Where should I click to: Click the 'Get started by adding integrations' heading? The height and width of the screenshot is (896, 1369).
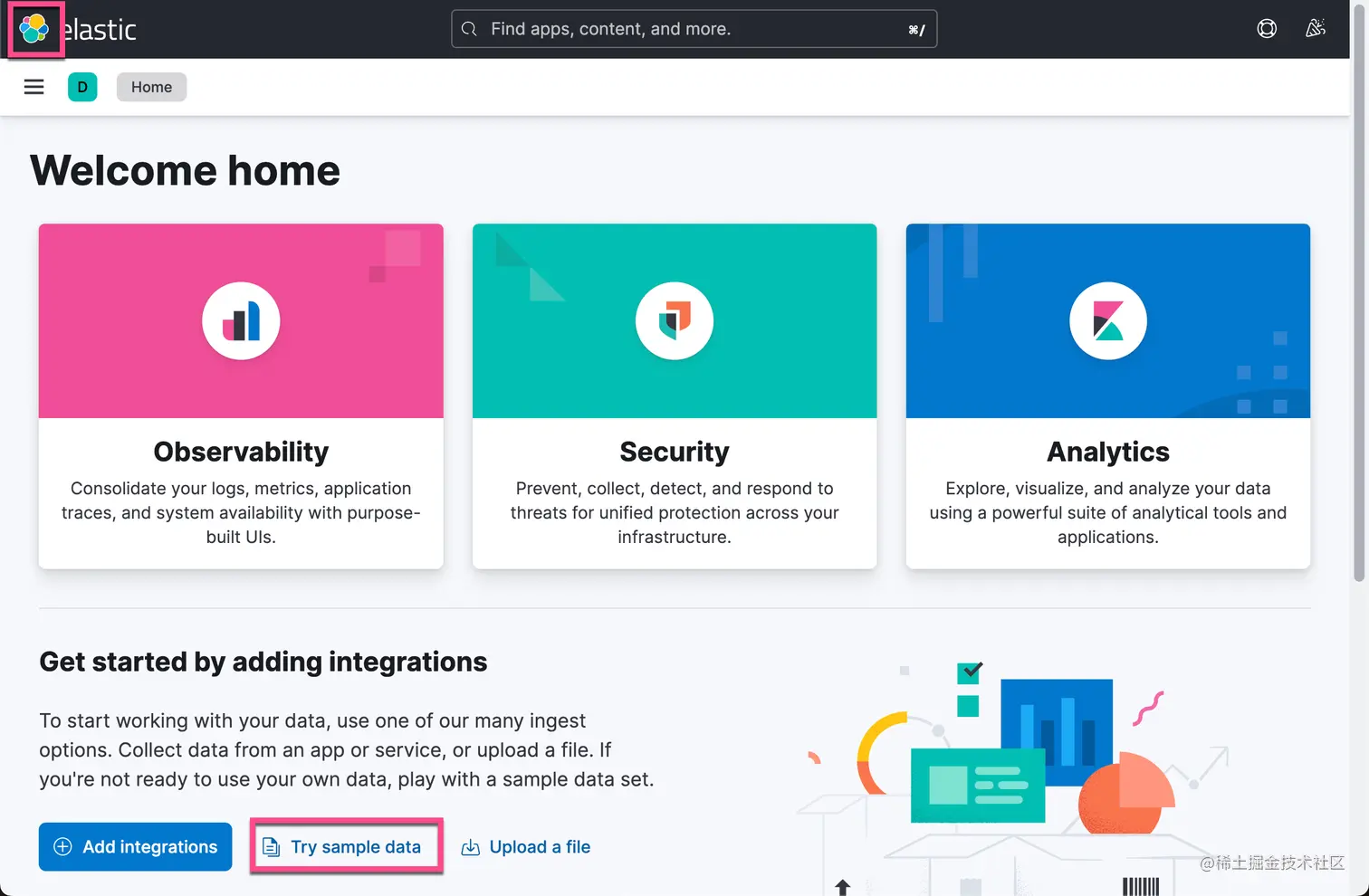[x=263, y=662]
